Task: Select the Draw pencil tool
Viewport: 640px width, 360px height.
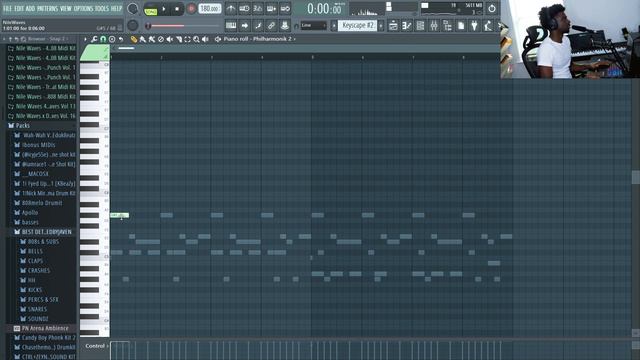Action: 134,39
